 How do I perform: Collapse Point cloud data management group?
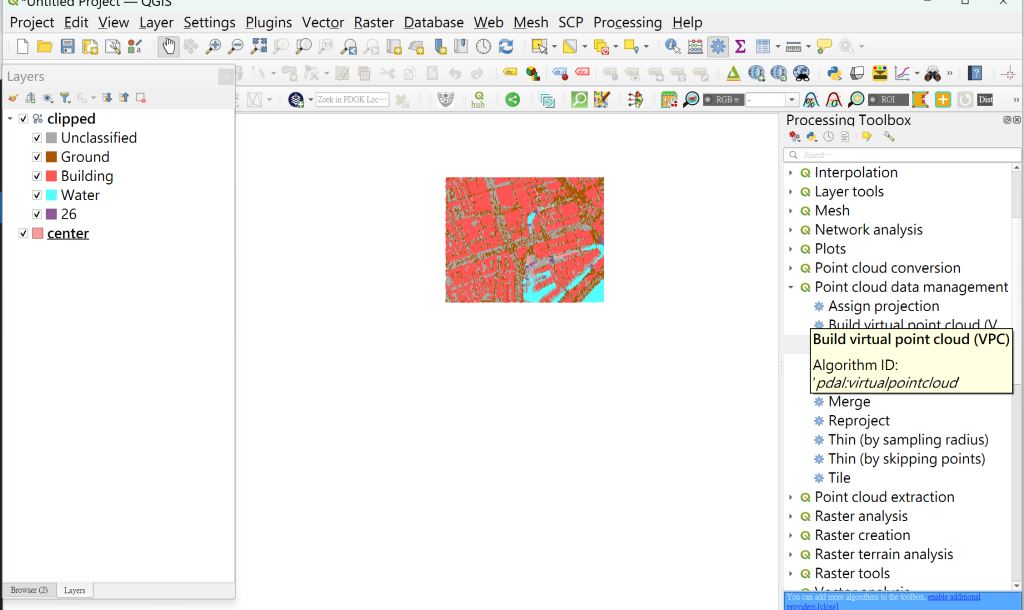pos(791,287)
